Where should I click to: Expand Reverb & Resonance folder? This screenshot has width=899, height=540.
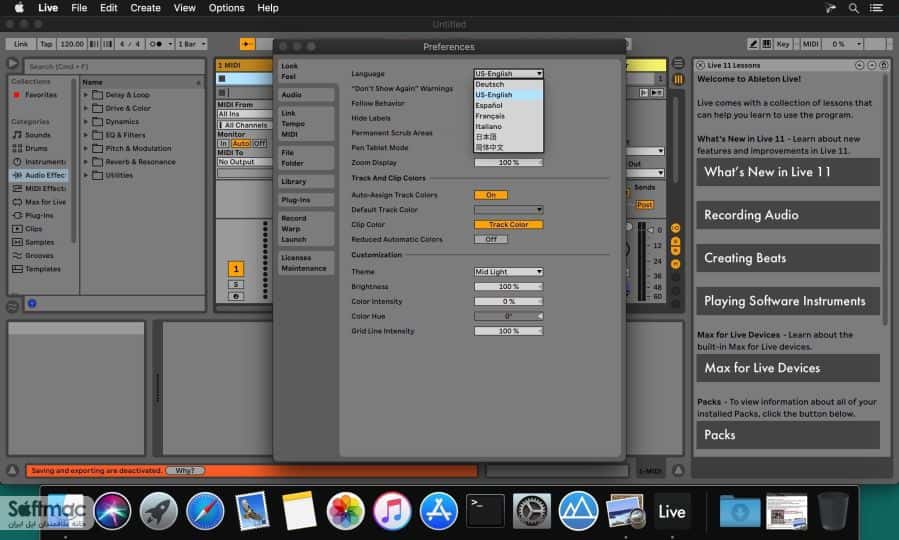86,162
